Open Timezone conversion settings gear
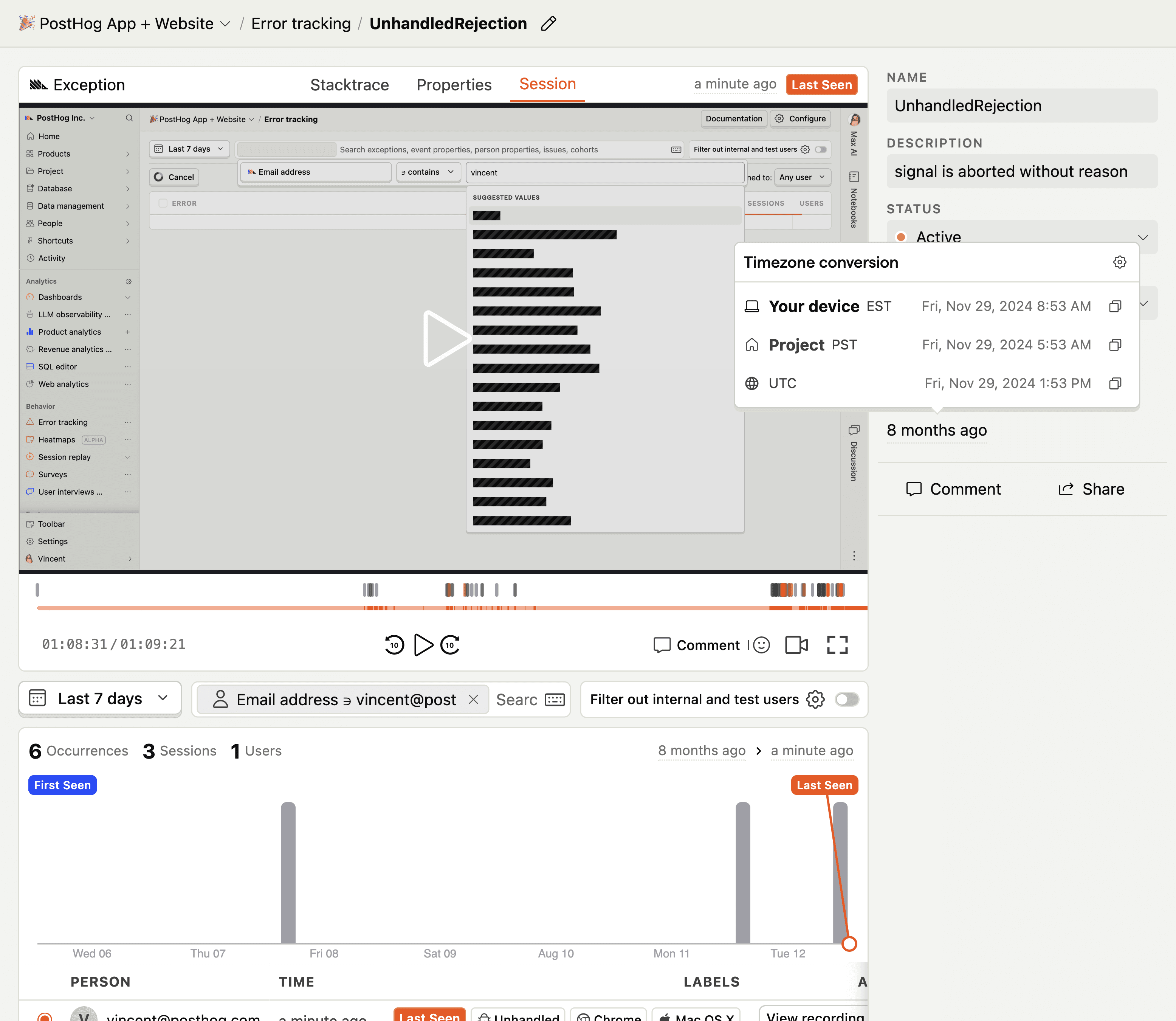 (1120, 262)
